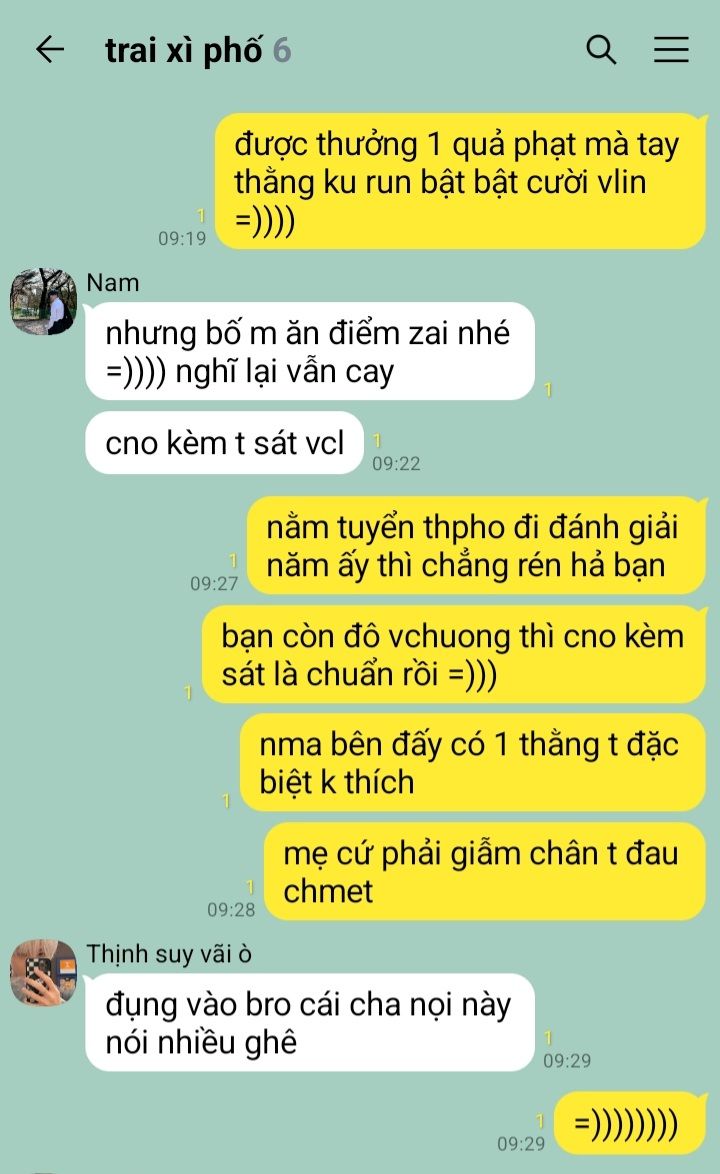This screenshot has width=720, height=1174.
Task: Select message 'đụng vào bro cái cha nọi'
Action: pyautogui.click(x=310, y=1023)
